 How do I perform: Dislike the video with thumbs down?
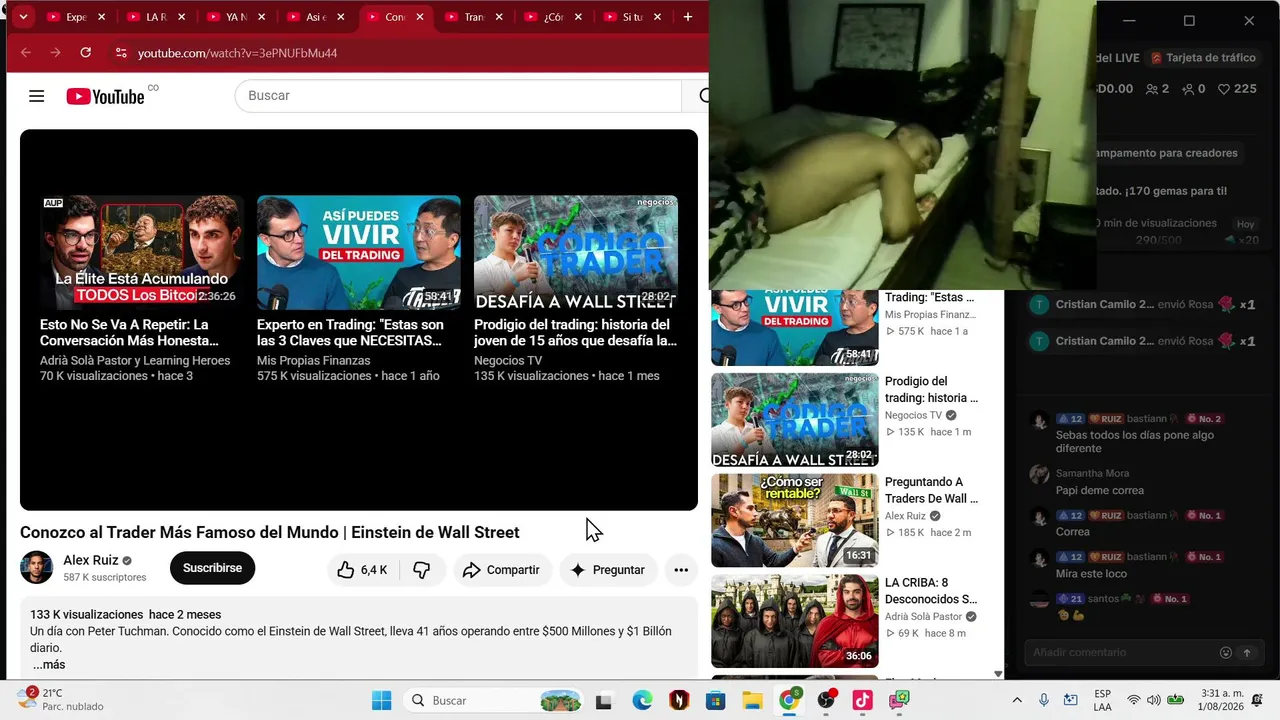tap(422, 570)
